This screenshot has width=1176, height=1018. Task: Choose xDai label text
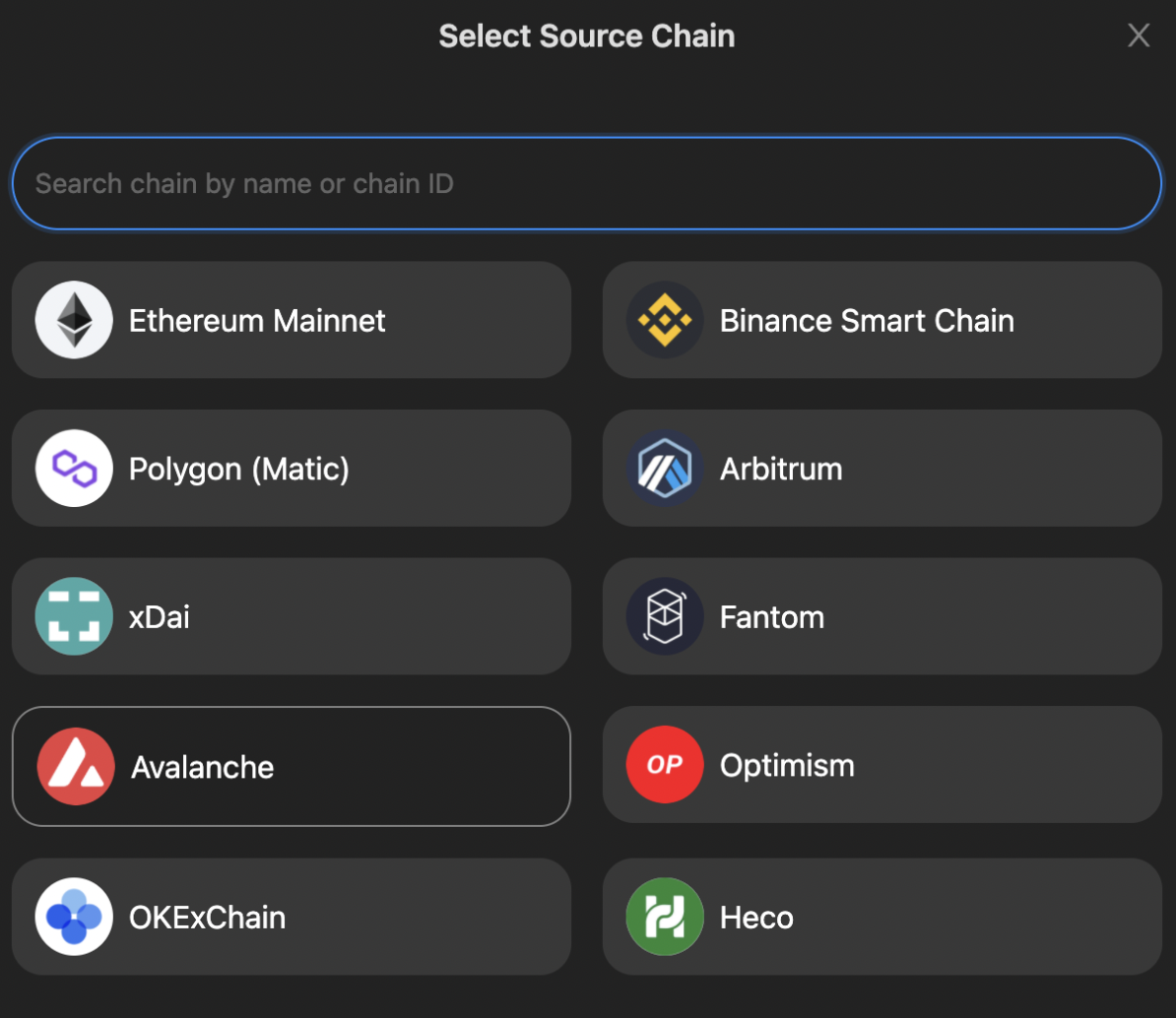pos(159,617)
